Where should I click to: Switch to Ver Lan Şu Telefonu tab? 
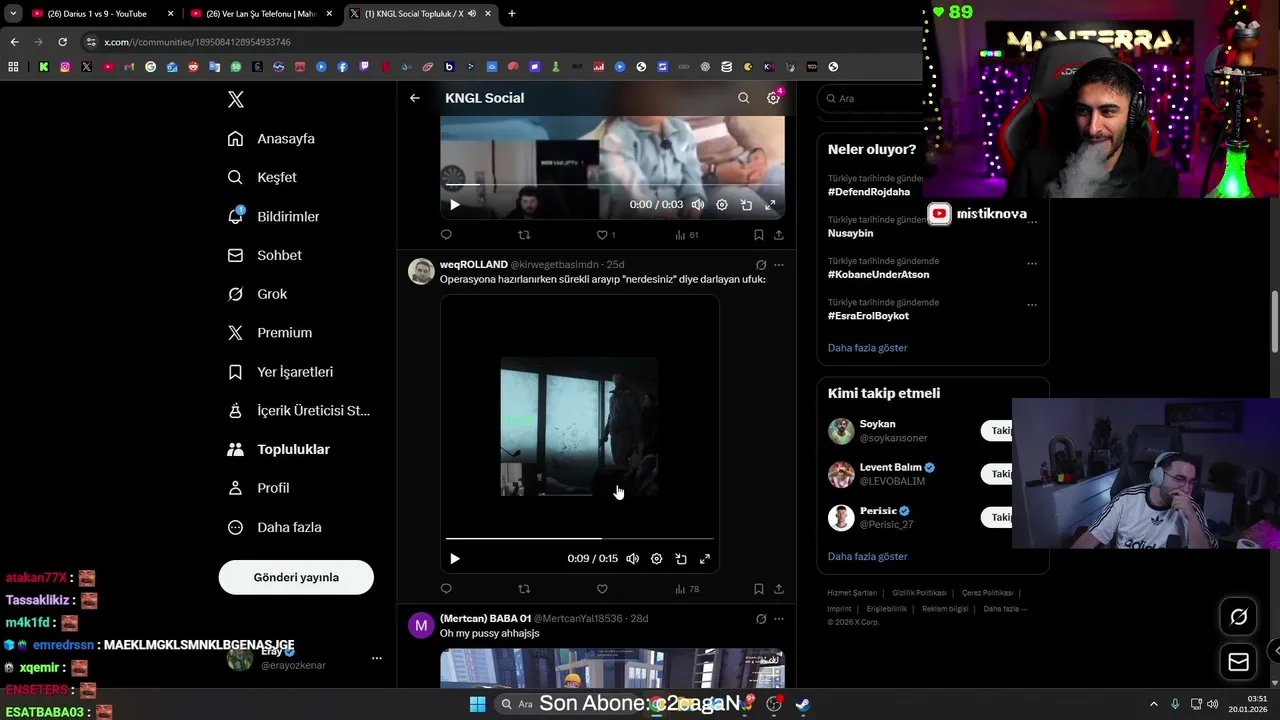click(263, 14)
